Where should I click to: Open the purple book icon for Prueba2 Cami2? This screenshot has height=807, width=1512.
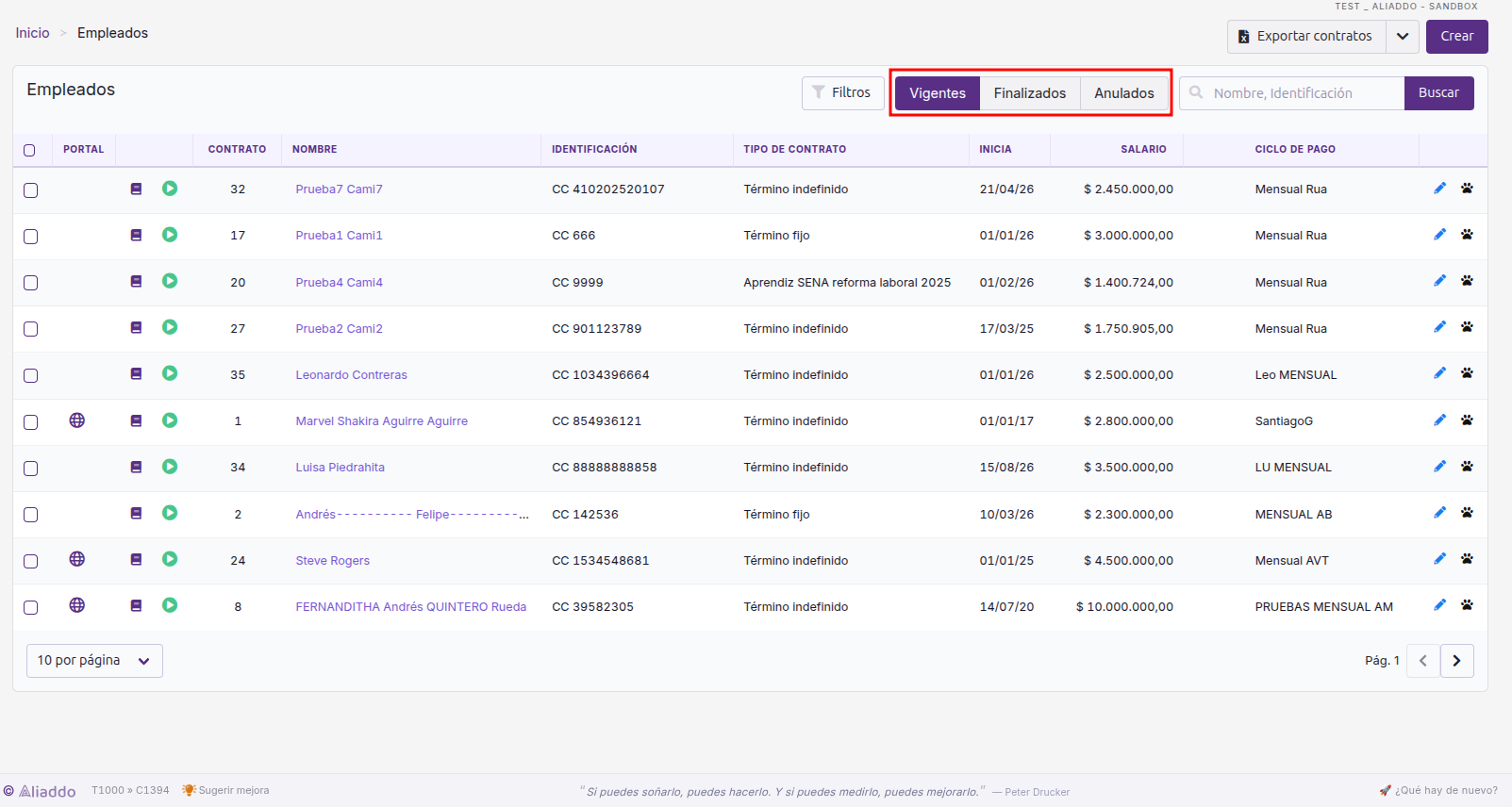tap(136, 327)
